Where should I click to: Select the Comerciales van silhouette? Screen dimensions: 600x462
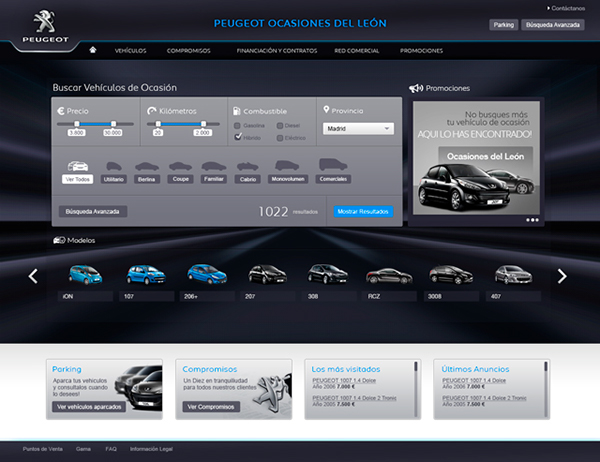333,165
